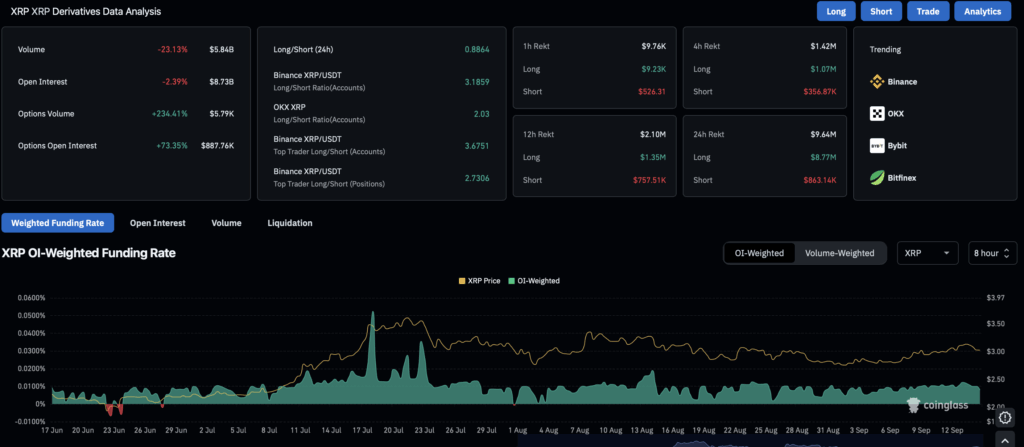
Task: Click the Options Volume change +234.41%
Action: coord(169,114)
